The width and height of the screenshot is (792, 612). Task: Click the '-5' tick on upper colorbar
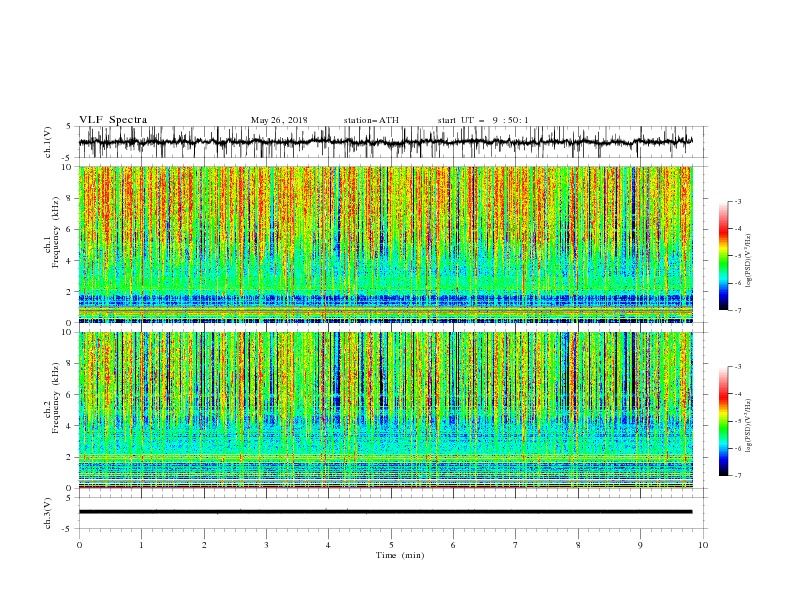pos(738,256)
